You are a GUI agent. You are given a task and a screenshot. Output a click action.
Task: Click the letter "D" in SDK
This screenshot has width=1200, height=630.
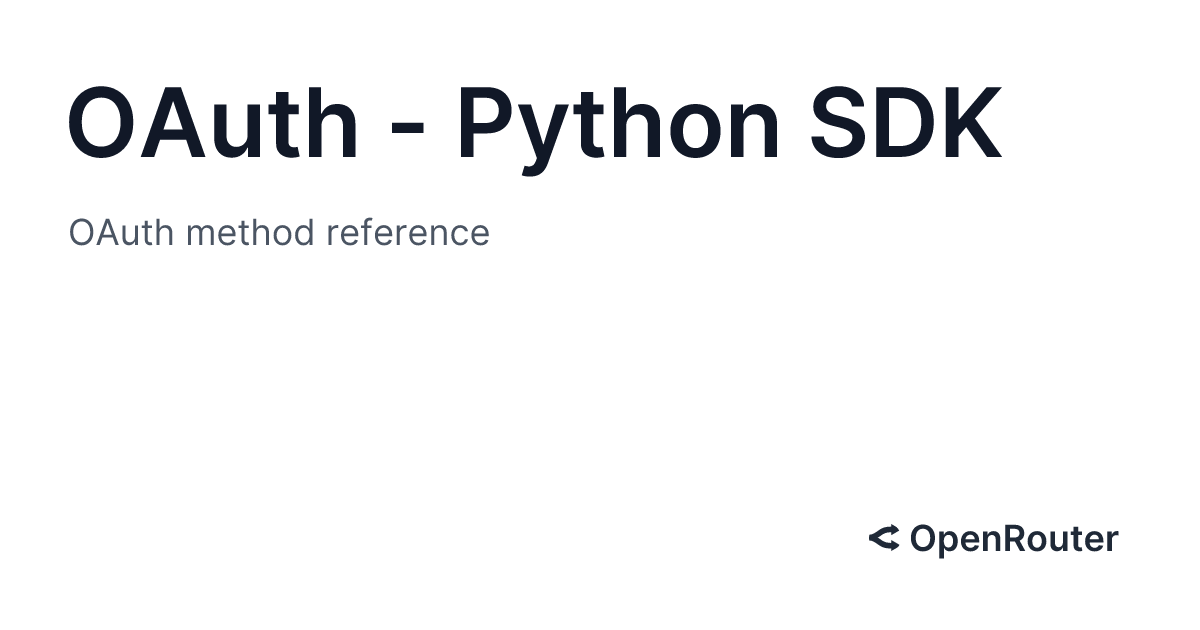click(903, 125)
